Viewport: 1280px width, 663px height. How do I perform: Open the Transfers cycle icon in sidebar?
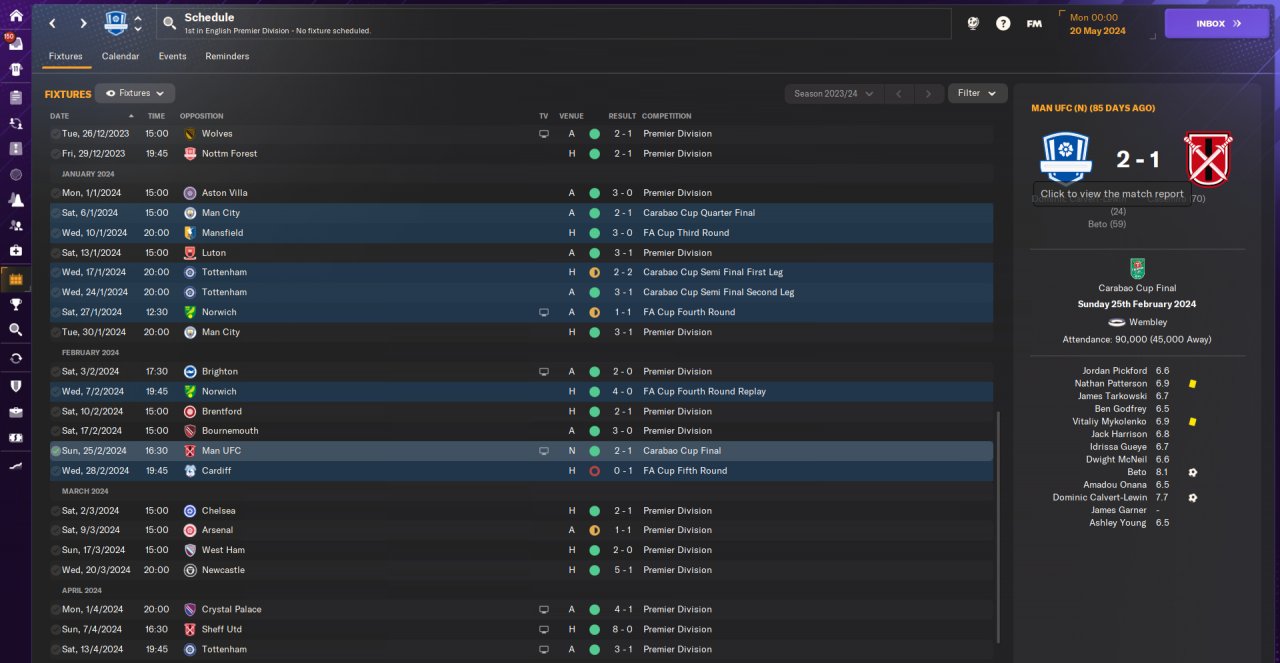pos(15,358)
